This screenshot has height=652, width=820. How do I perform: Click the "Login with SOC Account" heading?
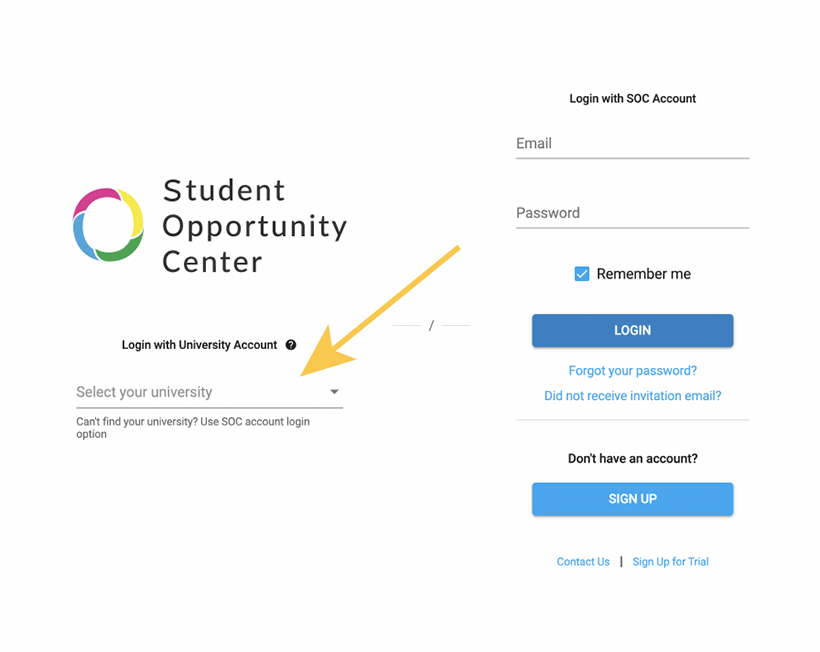coord(632,99)
